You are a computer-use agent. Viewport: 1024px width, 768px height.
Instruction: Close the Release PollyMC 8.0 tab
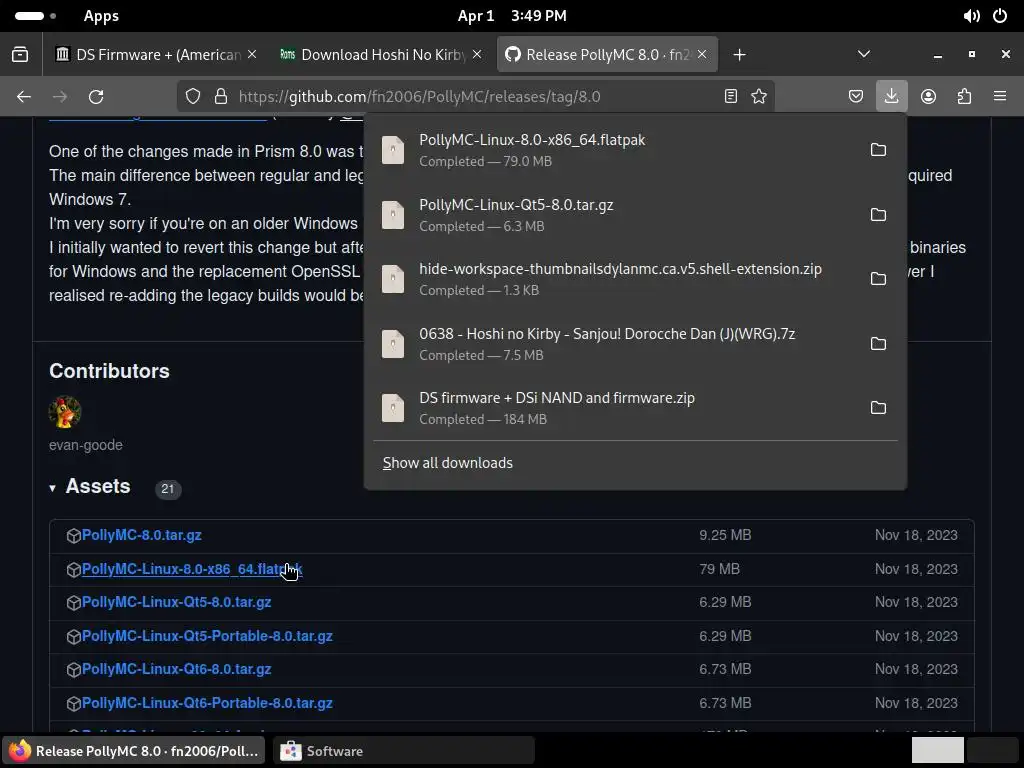(702, 55)
